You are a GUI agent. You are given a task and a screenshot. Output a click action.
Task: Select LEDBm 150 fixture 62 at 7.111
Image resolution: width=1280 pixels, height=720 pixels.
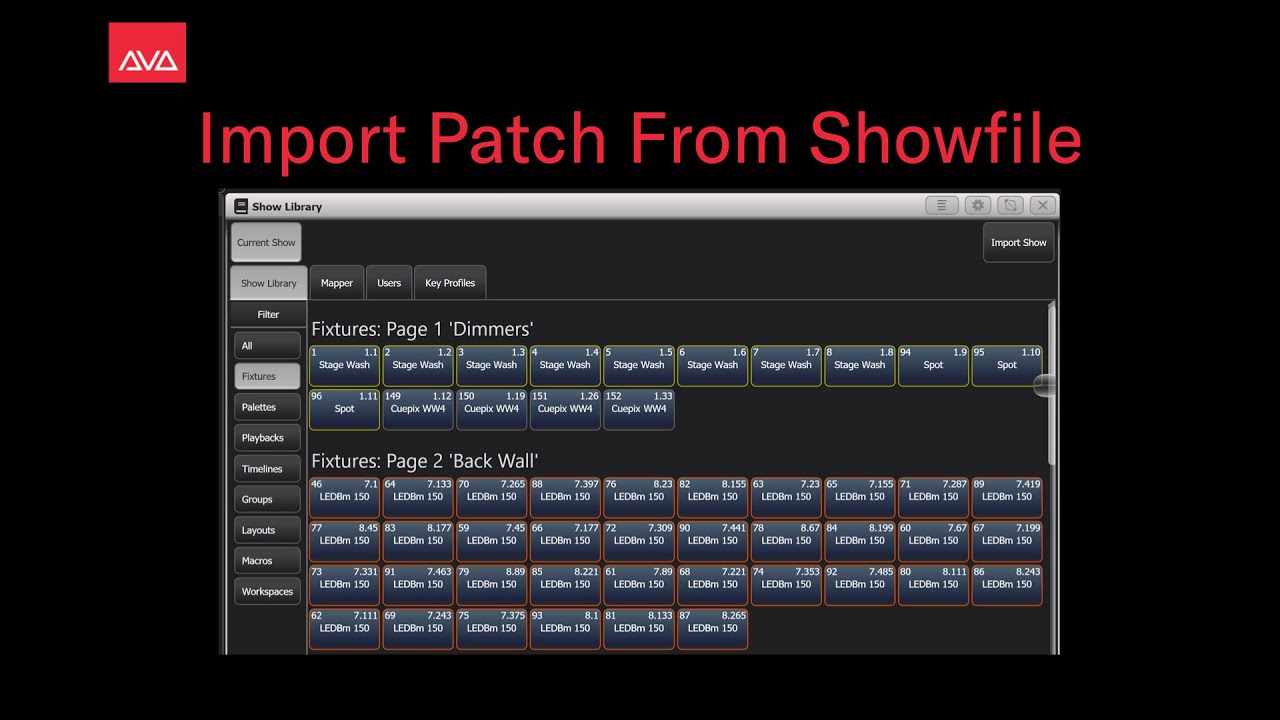tap(344, 629)
